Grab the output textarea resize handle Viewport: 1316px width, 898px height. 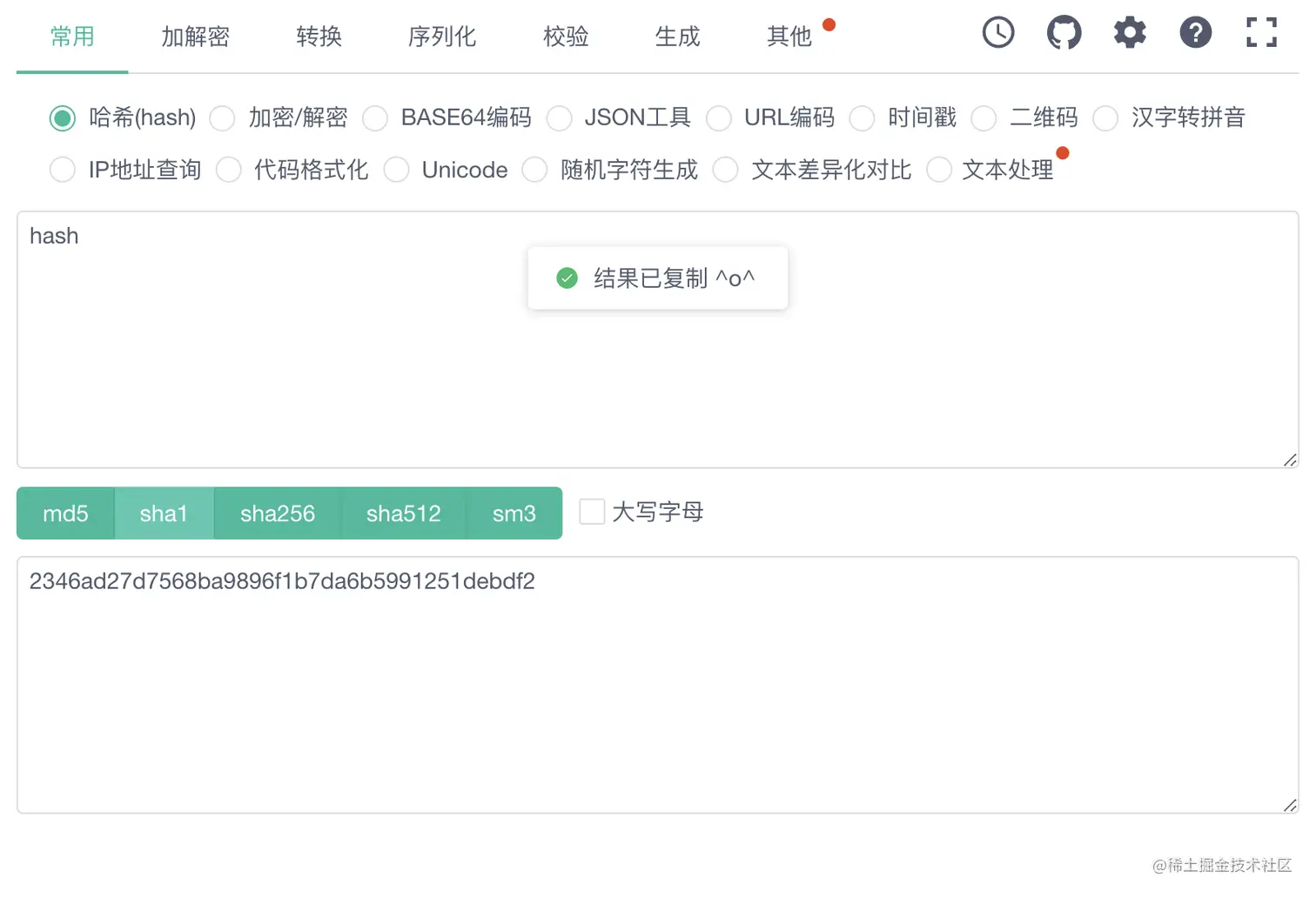1290,805
